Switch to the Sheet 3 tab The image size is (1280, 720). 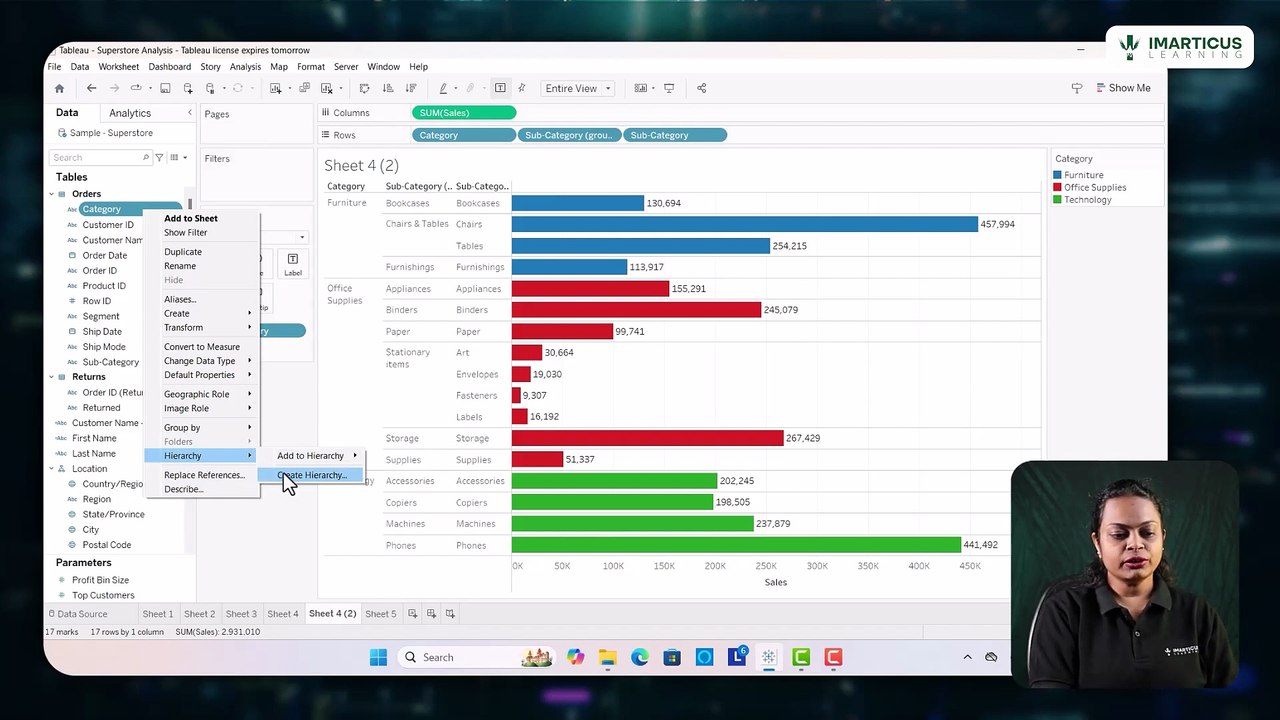[x=241, y=614]
